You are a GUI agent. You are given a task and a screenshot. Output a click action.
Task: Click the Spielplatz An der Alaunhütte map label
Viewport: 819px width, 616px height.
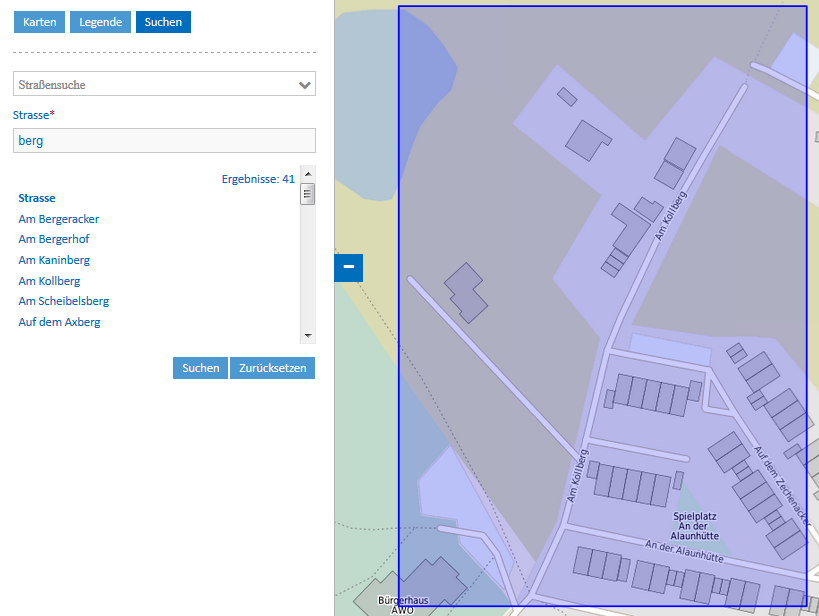coord(695,526)
